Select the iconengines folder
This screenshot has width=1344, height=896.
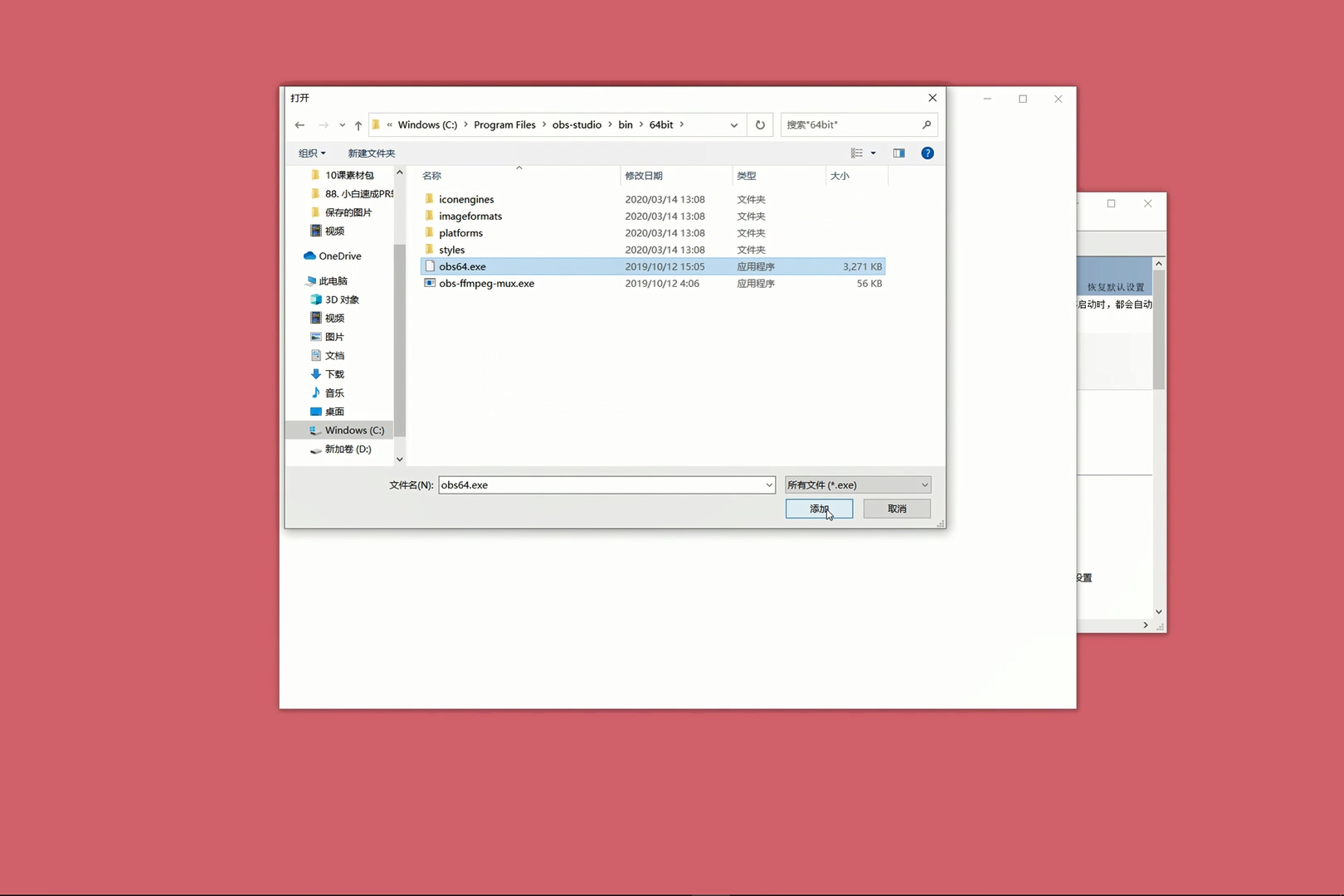[x=653, y=200]
